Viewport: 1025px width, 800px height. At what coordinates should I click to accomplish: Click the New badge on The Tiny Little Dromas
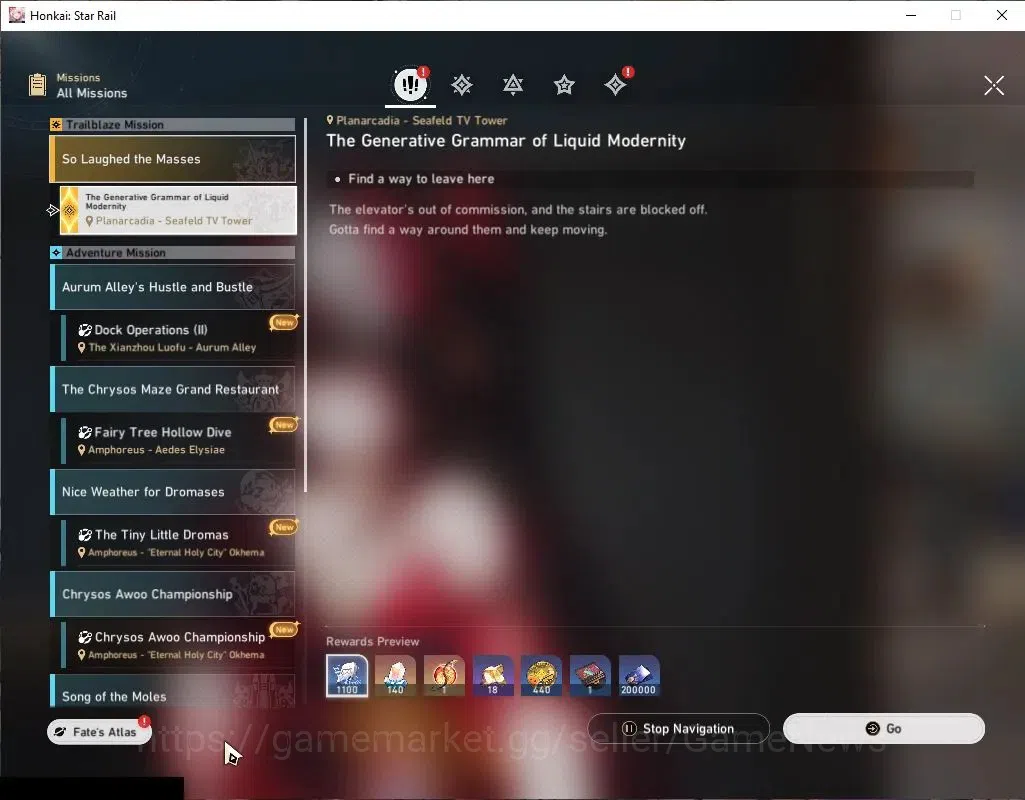[x=284, y=527]
